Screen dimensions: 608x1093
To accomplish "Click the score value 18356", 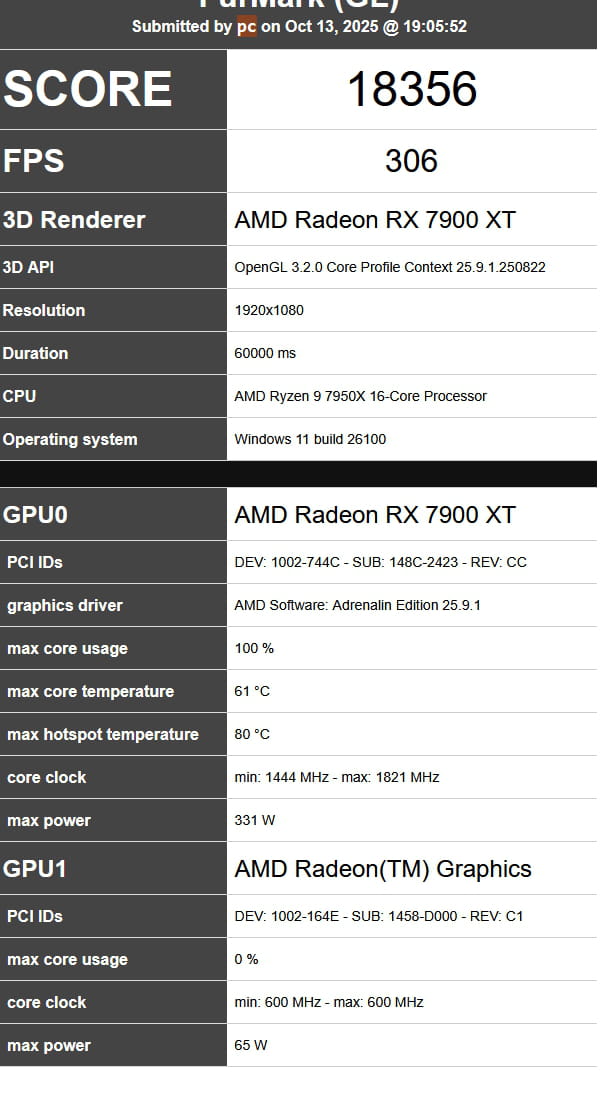I will pos(411,90).
